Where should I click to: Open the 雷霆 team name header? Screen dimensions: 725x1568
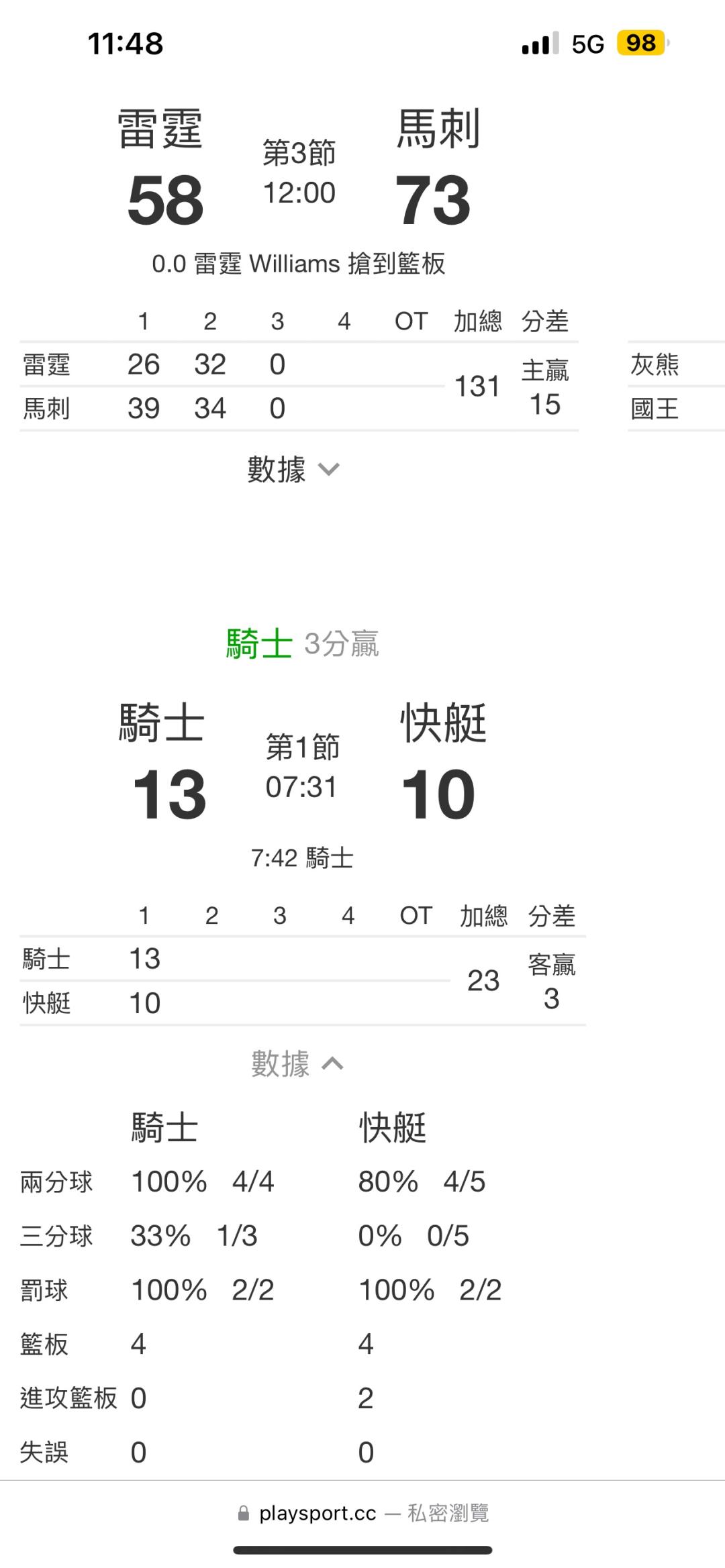click(160, 129)
